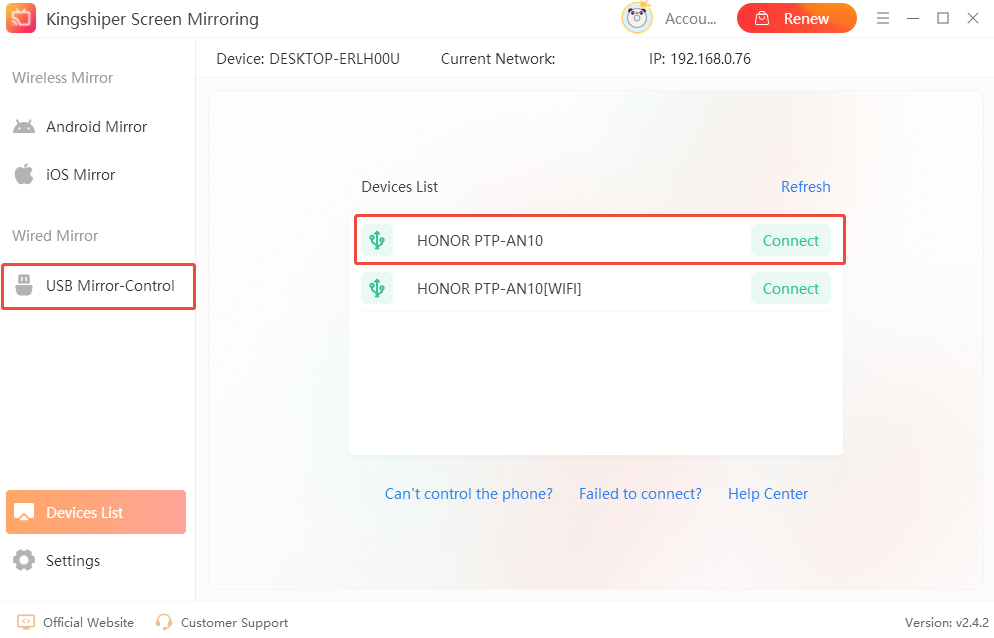Select the USB Mirror-Control phone icon
This screenshot has width=994, height=638.
pyautogui.click(x=23, y=286)
